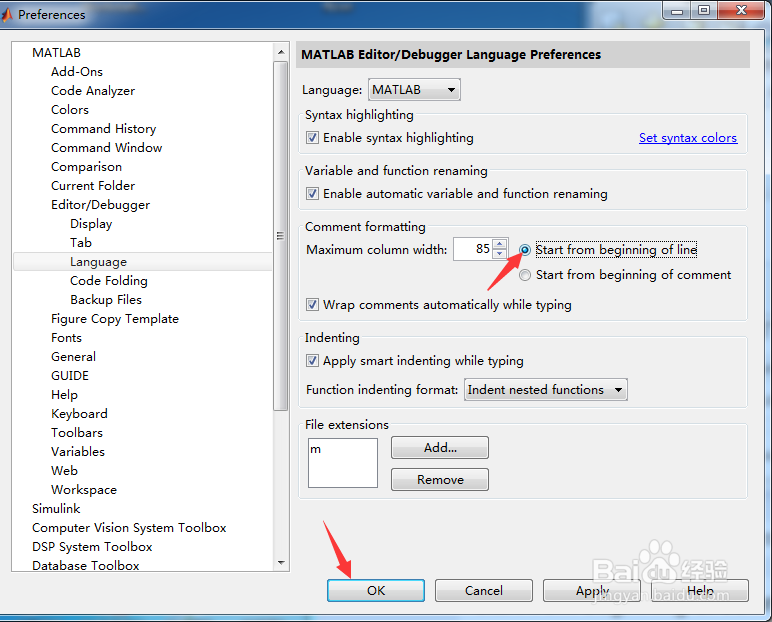Open Set syntax colors link

click(x=688, y=138)
